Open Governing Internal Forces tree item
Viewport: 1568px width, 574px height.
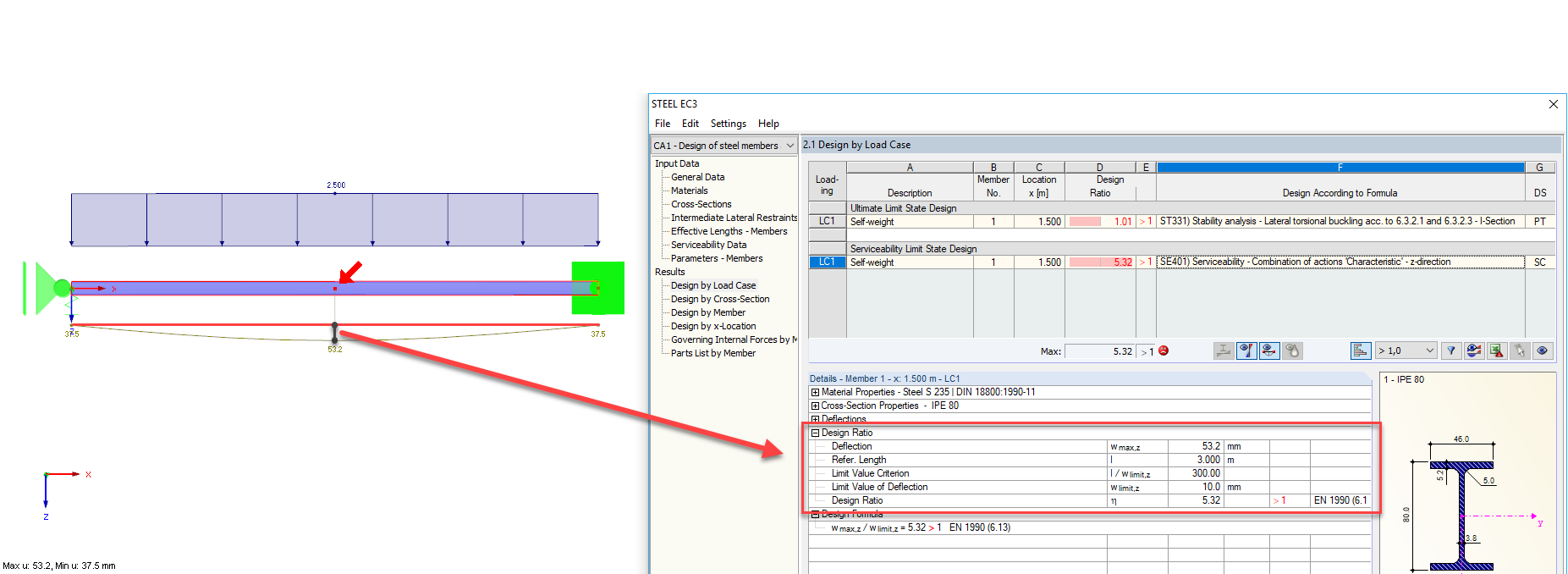[734, 339]
